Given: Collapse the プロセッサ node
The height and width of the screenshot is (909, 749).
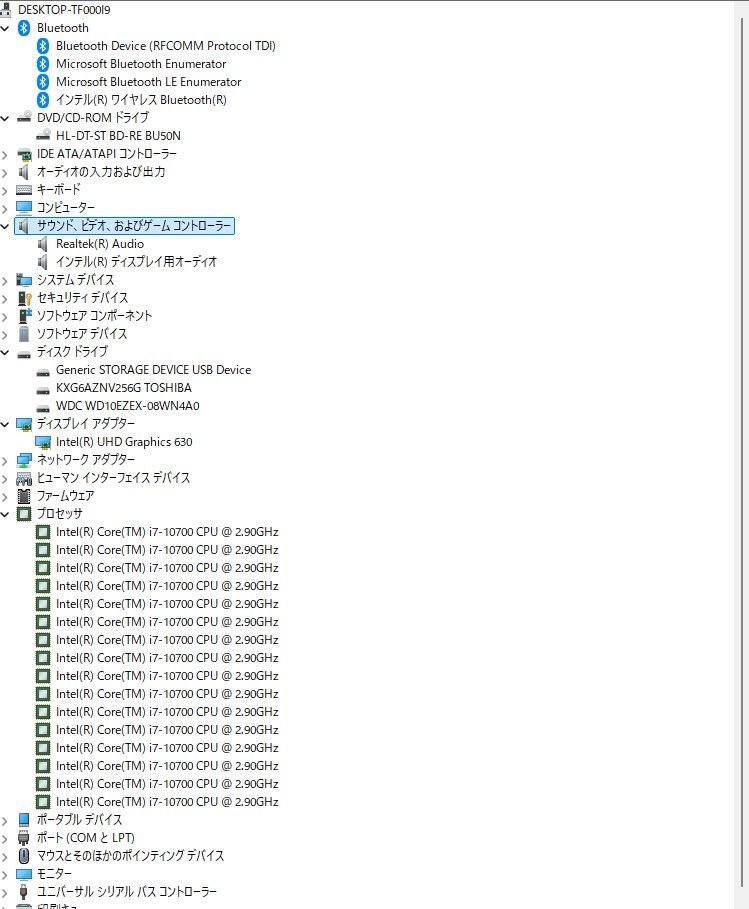Looking at the screenshot, I should (5, 514).
